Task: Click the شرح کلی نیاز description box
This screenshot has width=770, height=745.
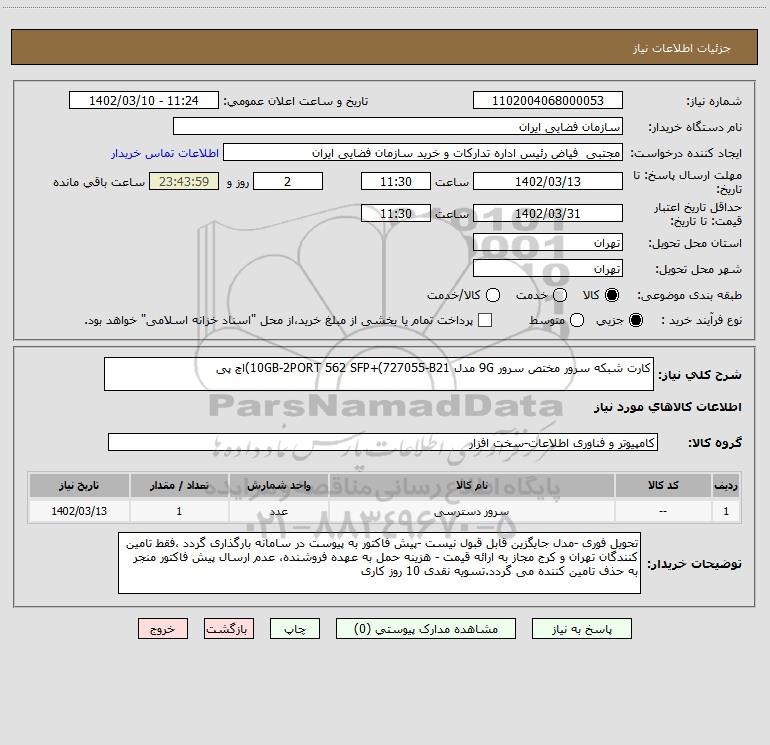Action: coord(379,374)
